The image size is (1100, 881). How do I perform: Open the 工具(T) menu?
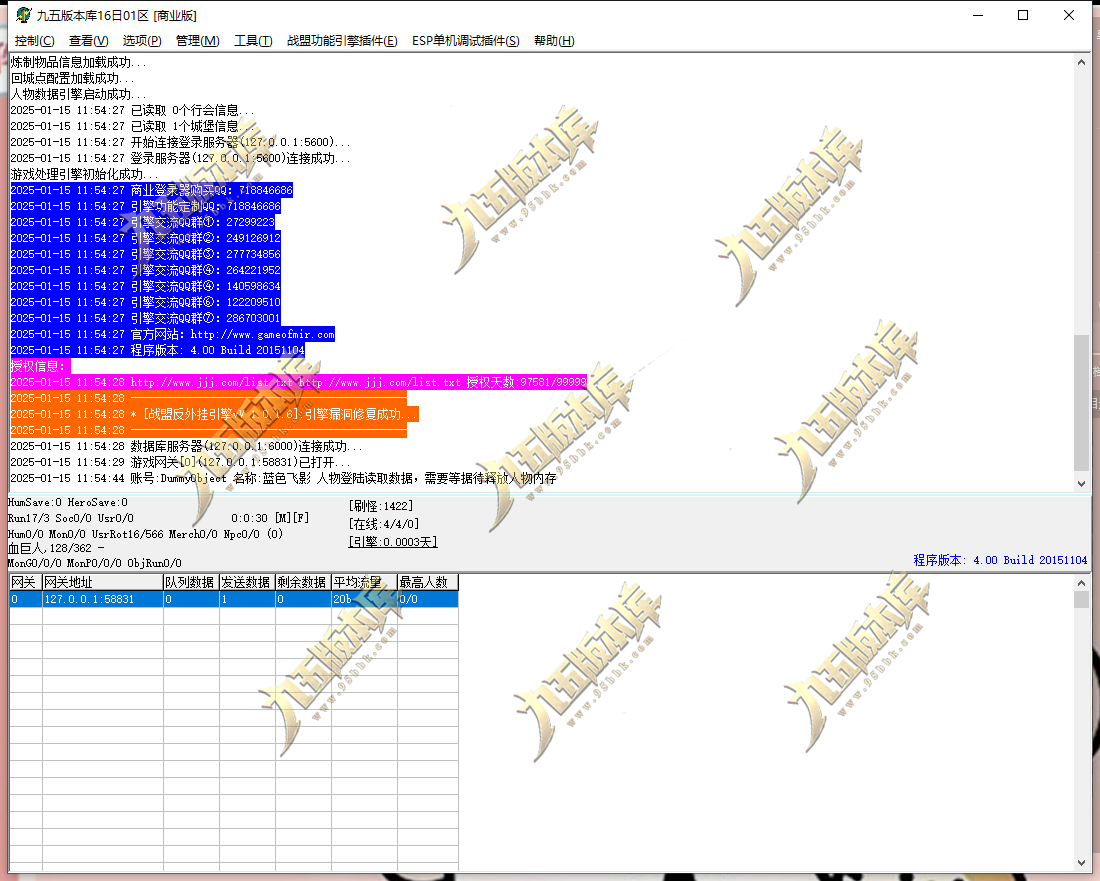(x=253, y=41)
